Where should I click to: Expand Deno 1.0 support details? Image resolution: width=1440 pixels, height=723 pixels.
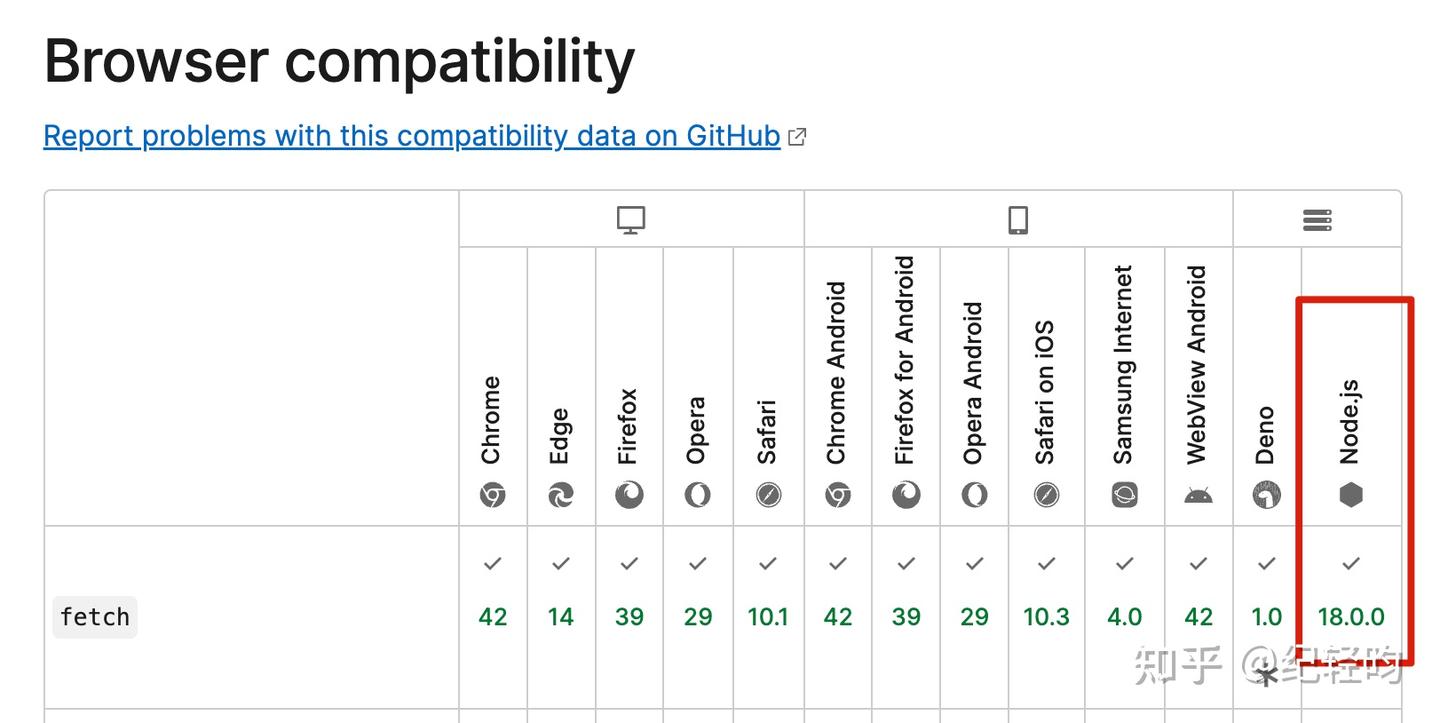click(x=1266, y=617)
